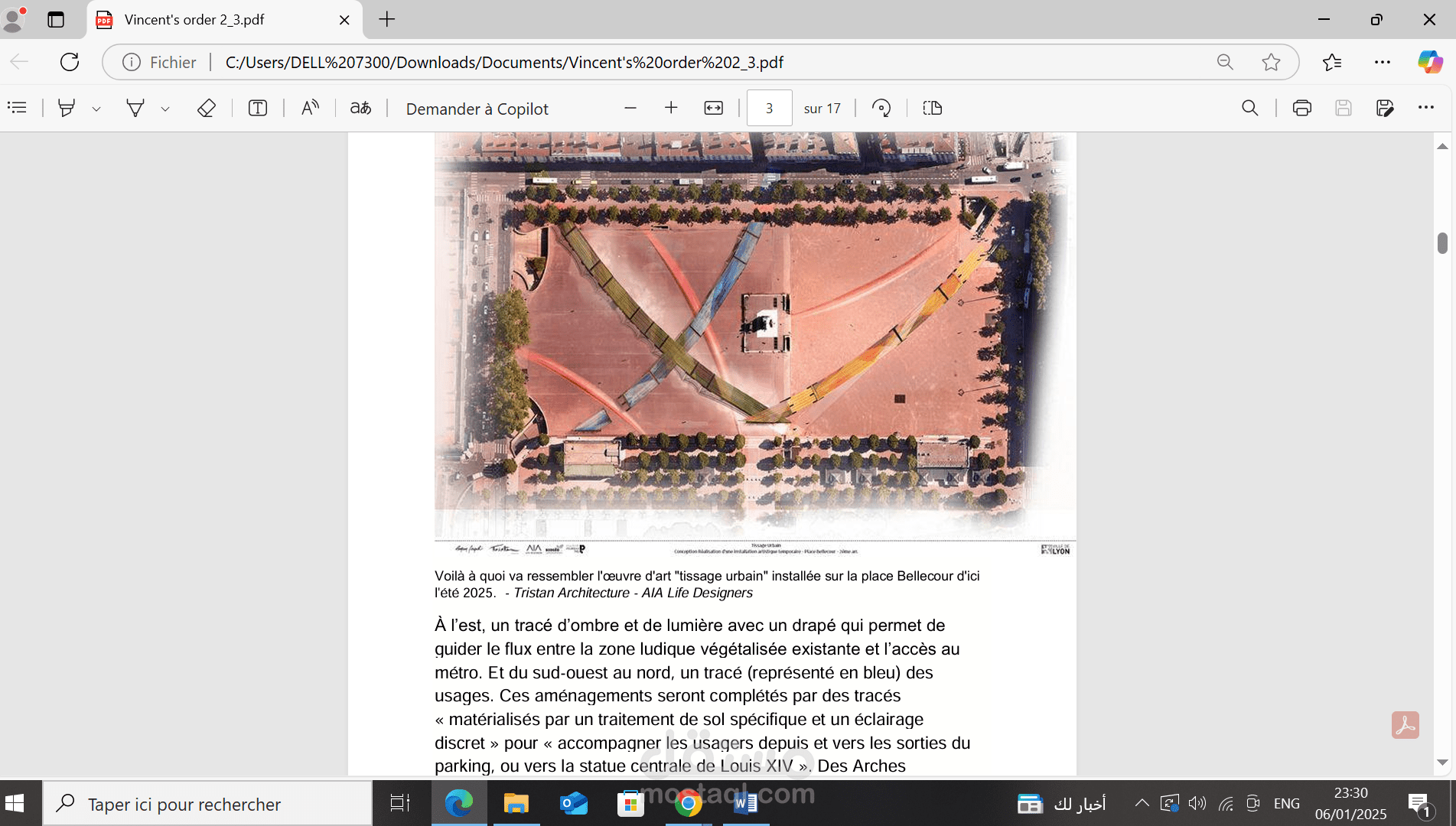The width and height of the screenshot is (1456, 826).
Task: Open Microsoft Store from the taskbar
Action: [630, 803]
